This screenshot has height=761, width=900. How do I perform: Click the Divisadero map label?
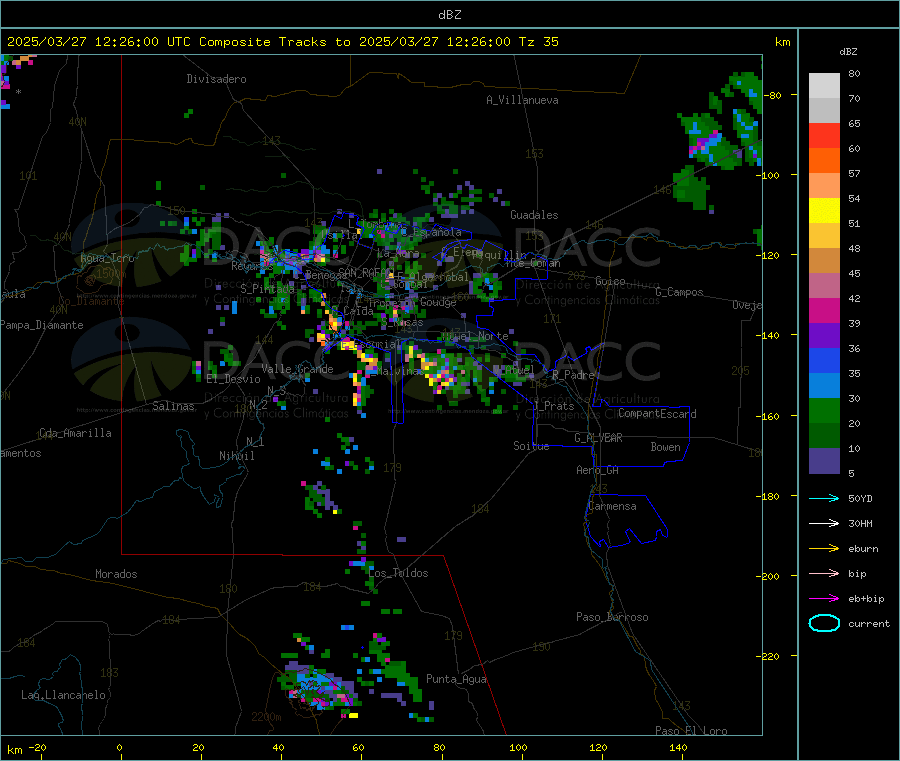[216, 79]
